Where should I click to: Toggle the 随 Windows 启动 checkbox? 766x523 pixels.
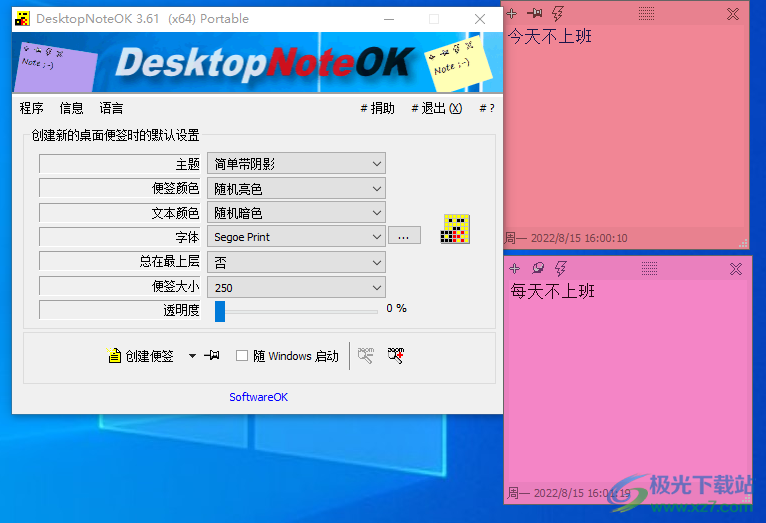click(x=242, y=356)
